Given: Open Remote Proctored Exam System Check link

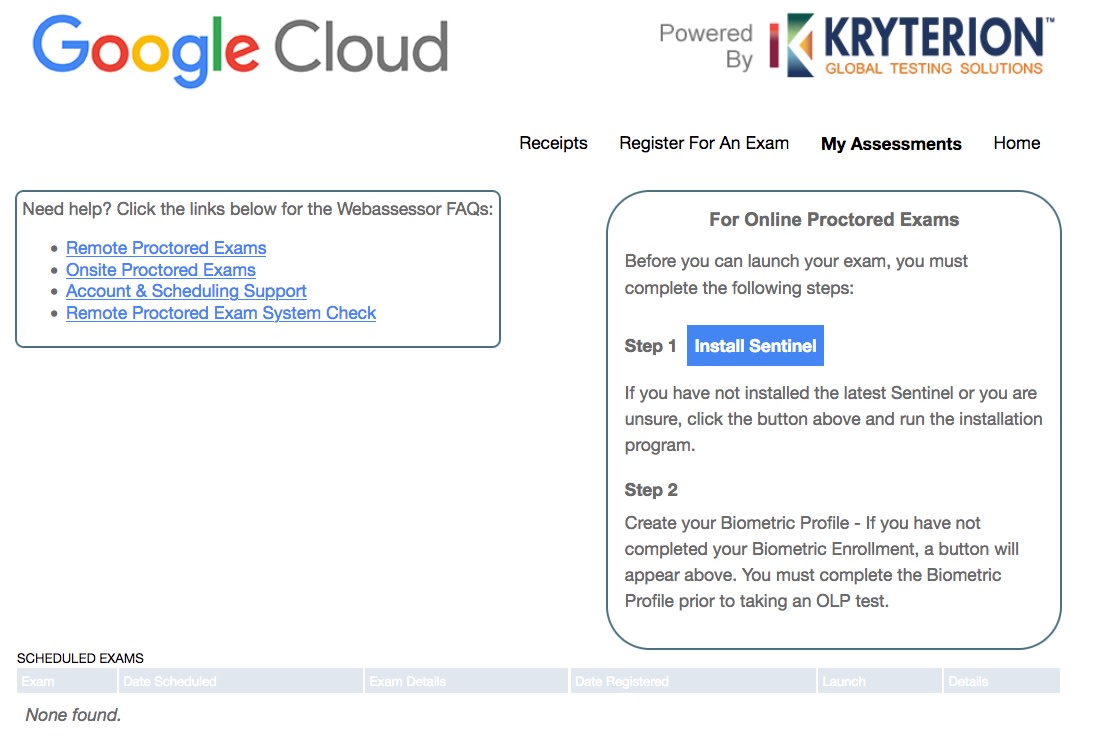Looking at the screenshot, I should [221, 313].
